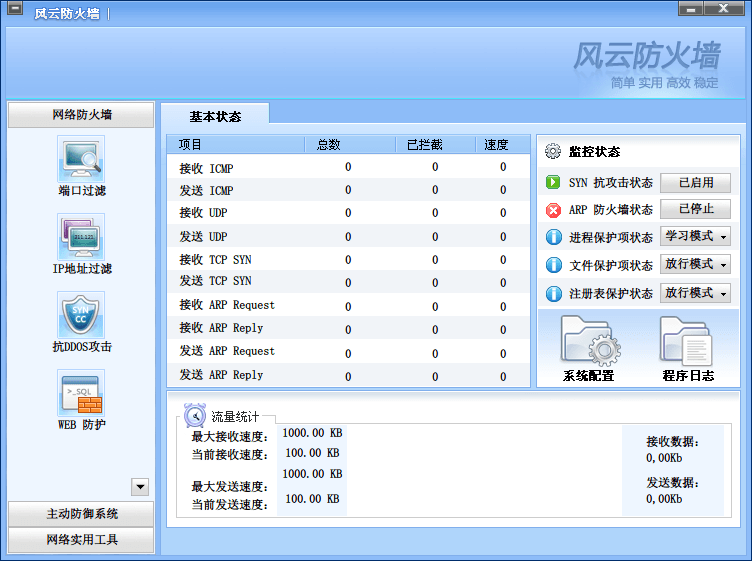Screen dimensions: 752x561
Task: Click the green SYN status indicator
Action: click(553, 183)
